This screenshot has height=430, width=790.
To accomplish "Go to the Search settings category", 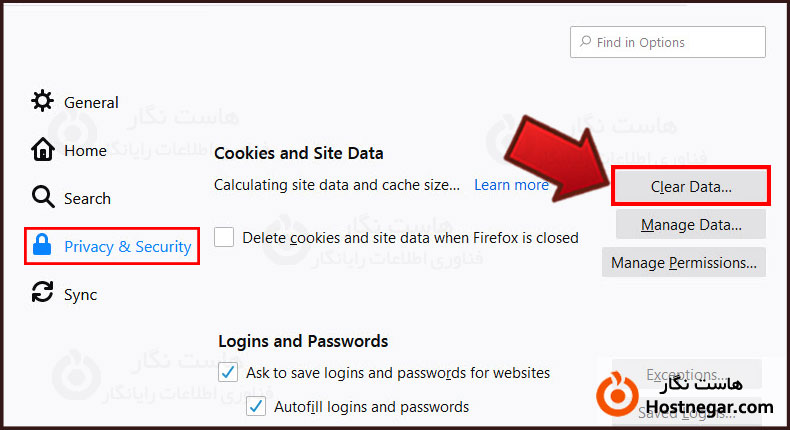I will pyautogui.click(x=87, y=198).
